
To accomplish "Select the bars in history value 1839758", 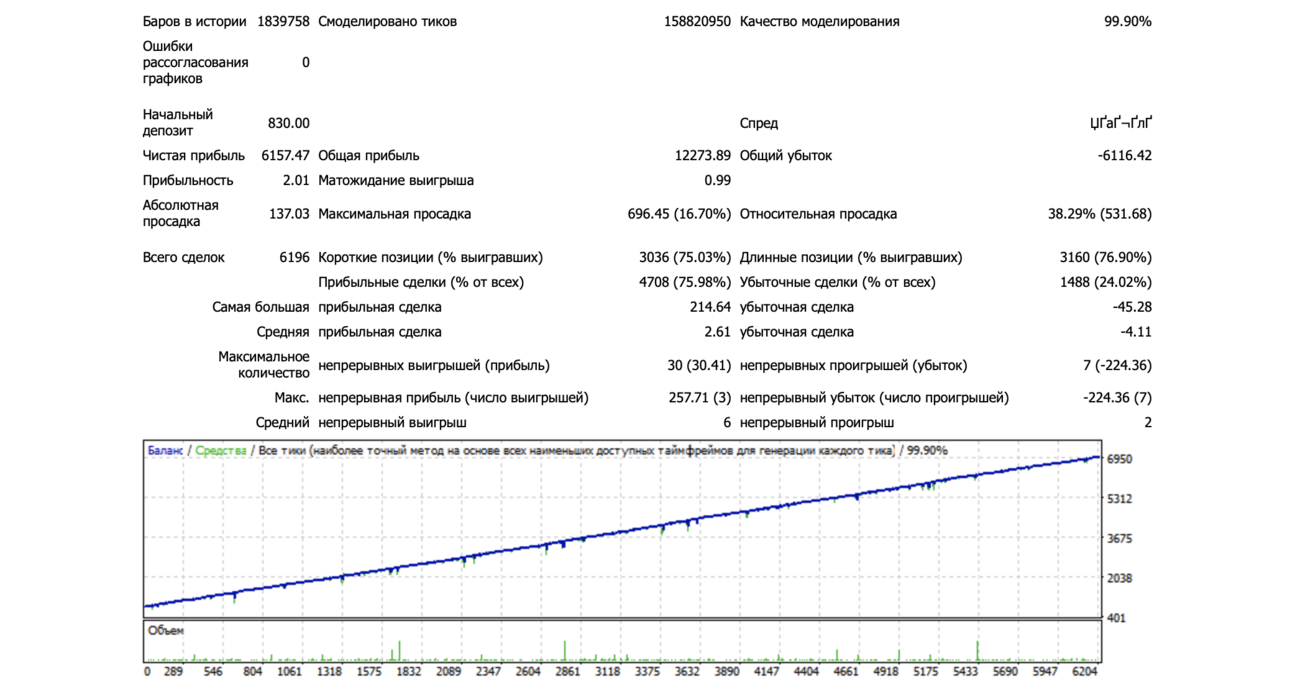I will [x=283, y=21].
